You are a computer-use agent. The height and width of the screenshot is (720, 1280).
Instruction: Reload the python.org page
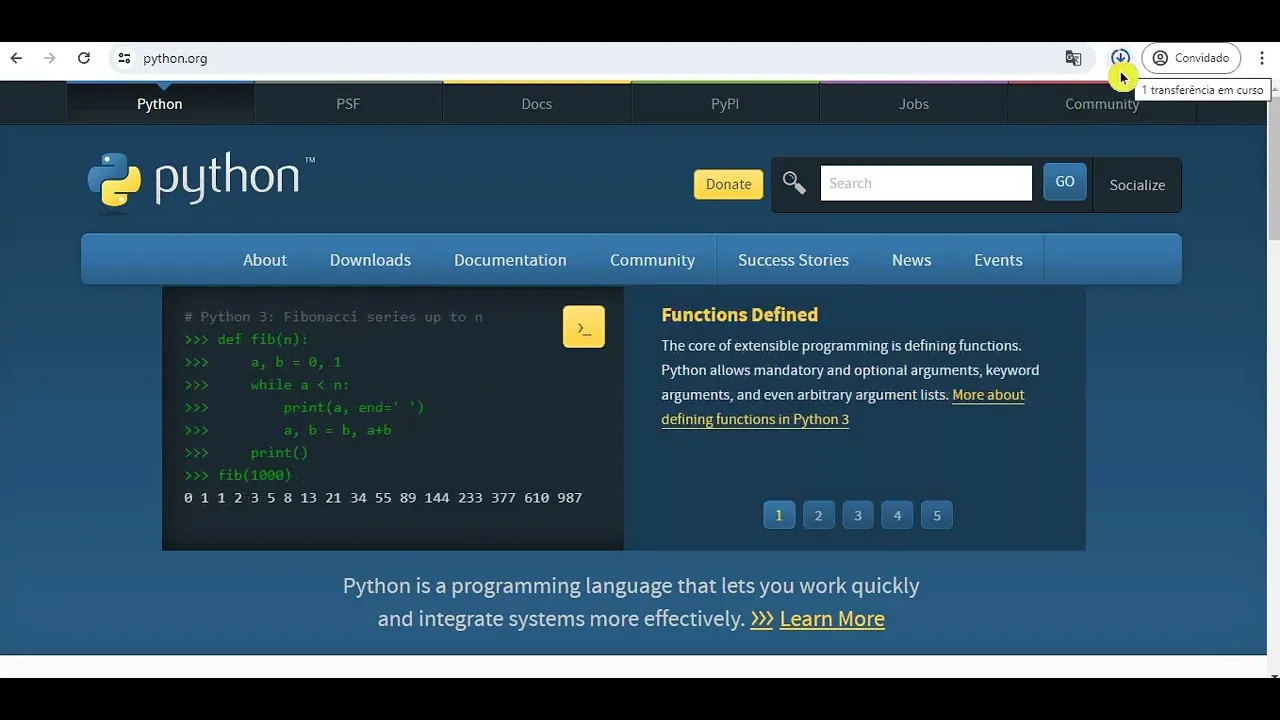[x=84, y=58]
